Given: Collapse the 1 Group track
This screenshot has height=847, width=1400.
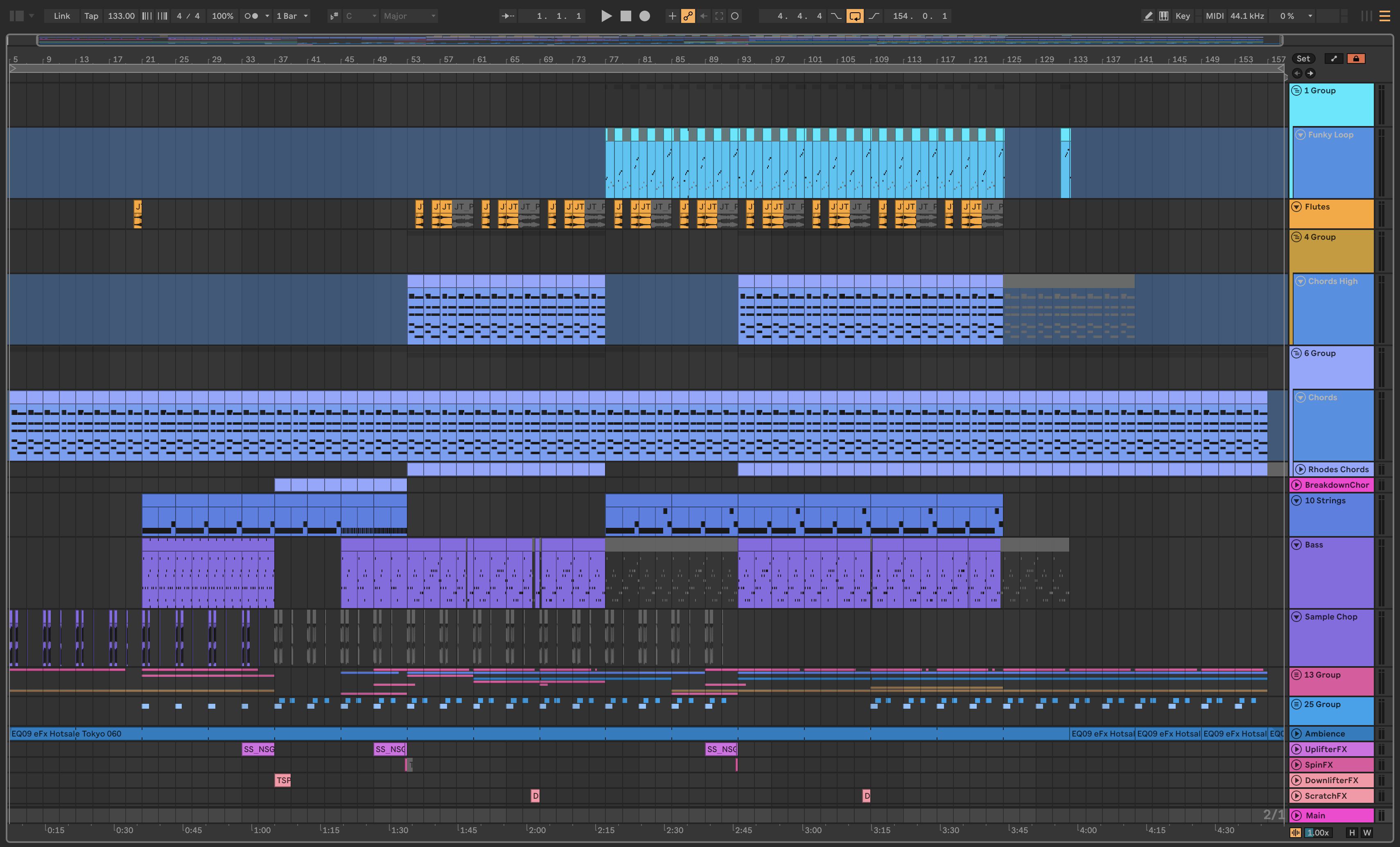Looking at the screenshot, I should click(1296, 90).
